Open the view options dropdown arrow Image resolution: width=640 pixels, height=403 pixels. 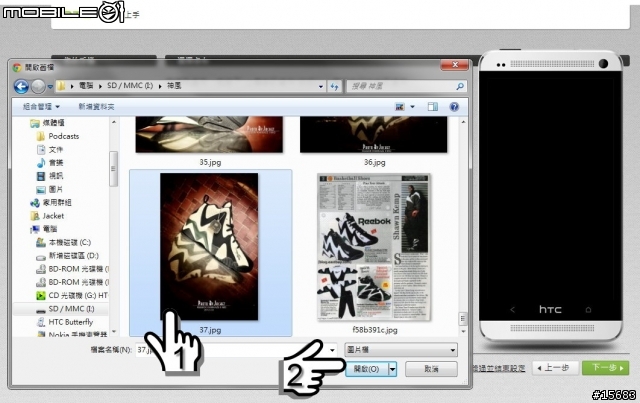[x=412, y=107]
